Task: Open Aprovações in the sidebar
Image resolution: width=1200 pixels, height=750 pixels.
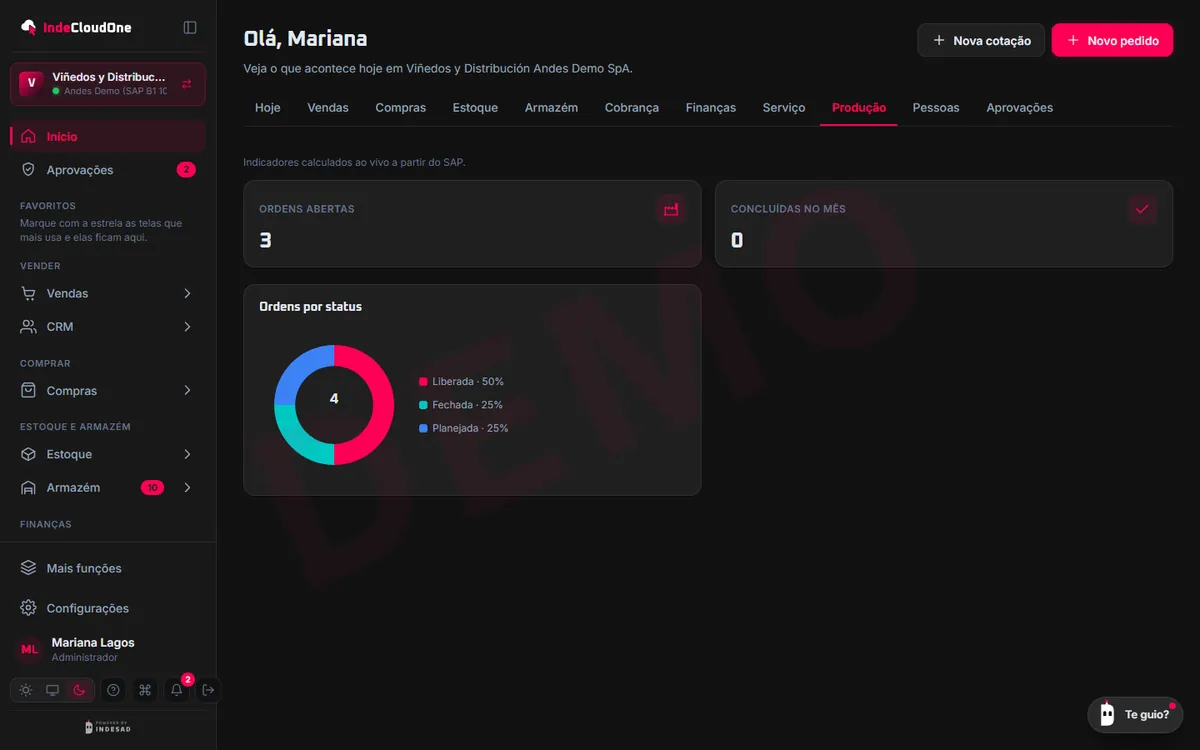Action: [108, 170]
